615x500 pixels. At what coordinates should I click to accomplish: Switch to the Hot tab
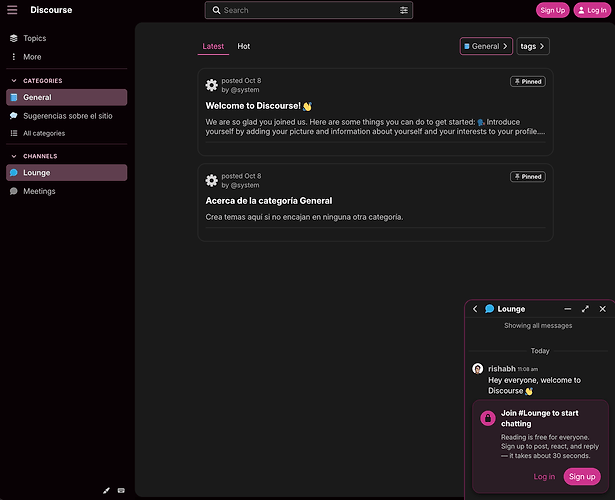pyautogui.click(x=244, y=46)
